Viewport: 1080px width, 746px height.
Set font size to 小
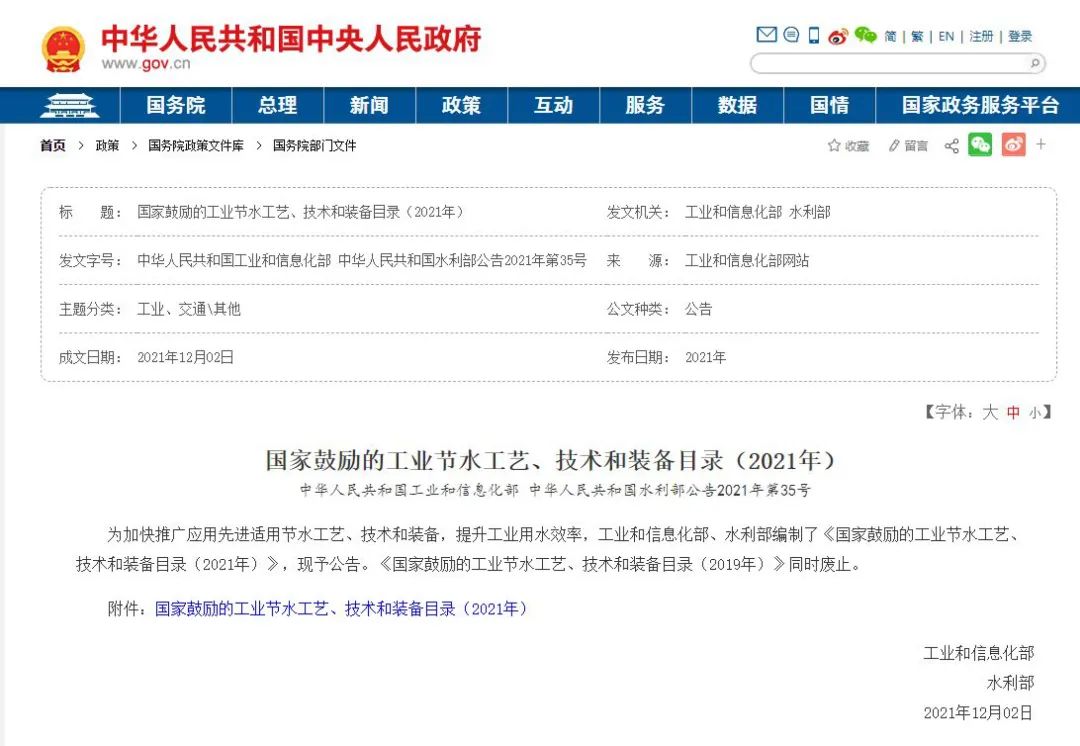pyautogui.click(x=1035, y=413)
